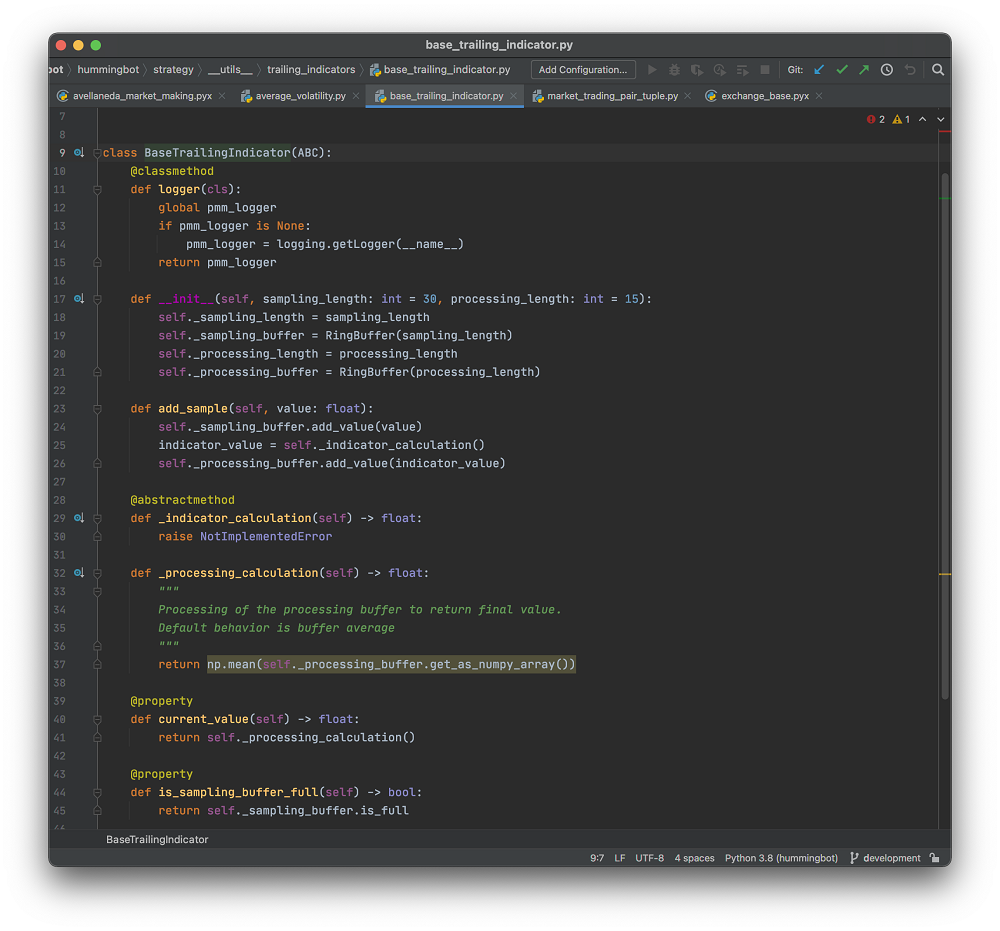Screen dimensions: 1000x931
Task: Click trailing_indicators in the breadcrumb path
Action: 311,70
